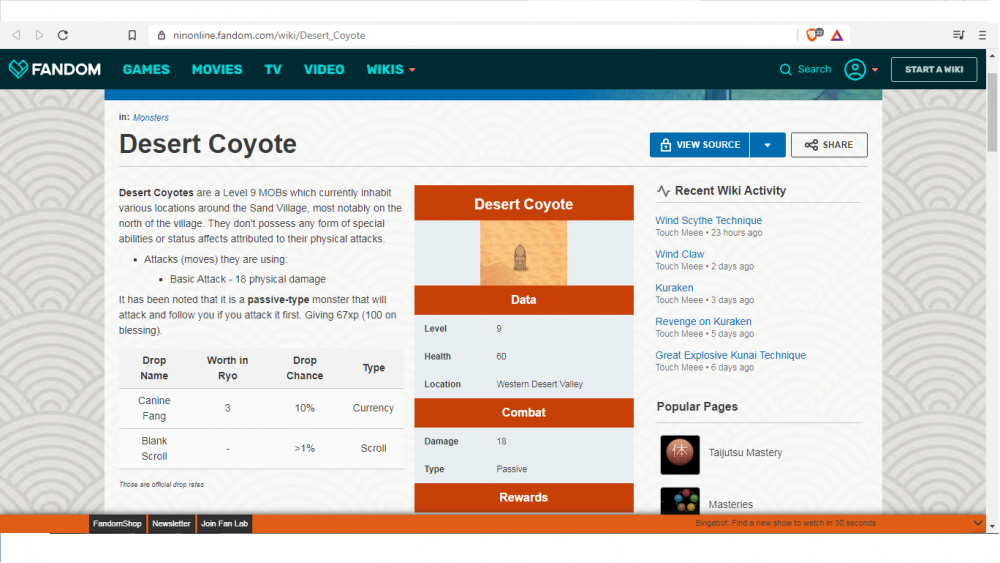Follow the Monsters category link
1000x563 pixels.
pyautogui.click(x=151, y=118)
